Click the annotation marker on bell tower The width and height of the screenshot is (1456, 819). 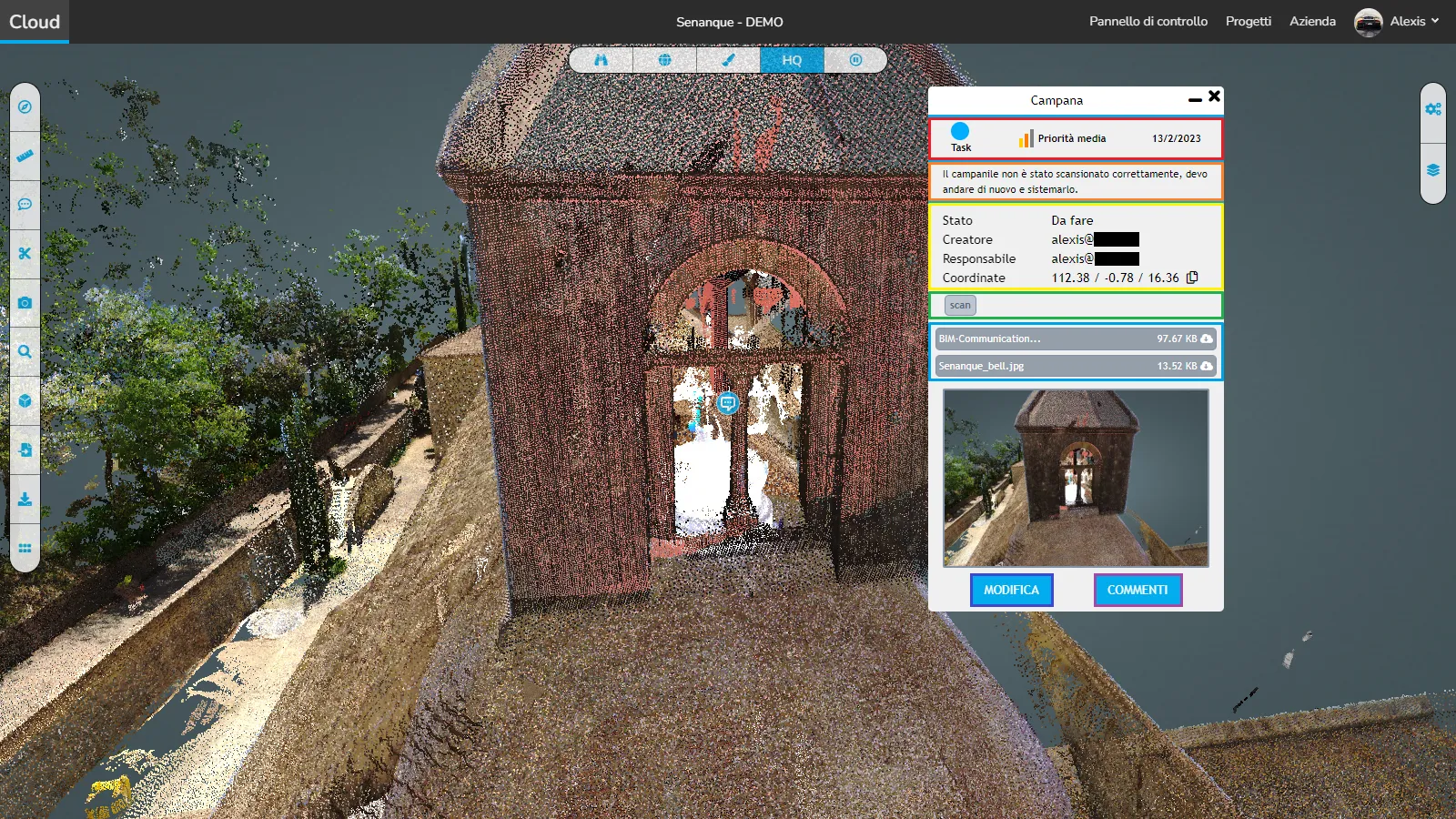coord(727,403)
